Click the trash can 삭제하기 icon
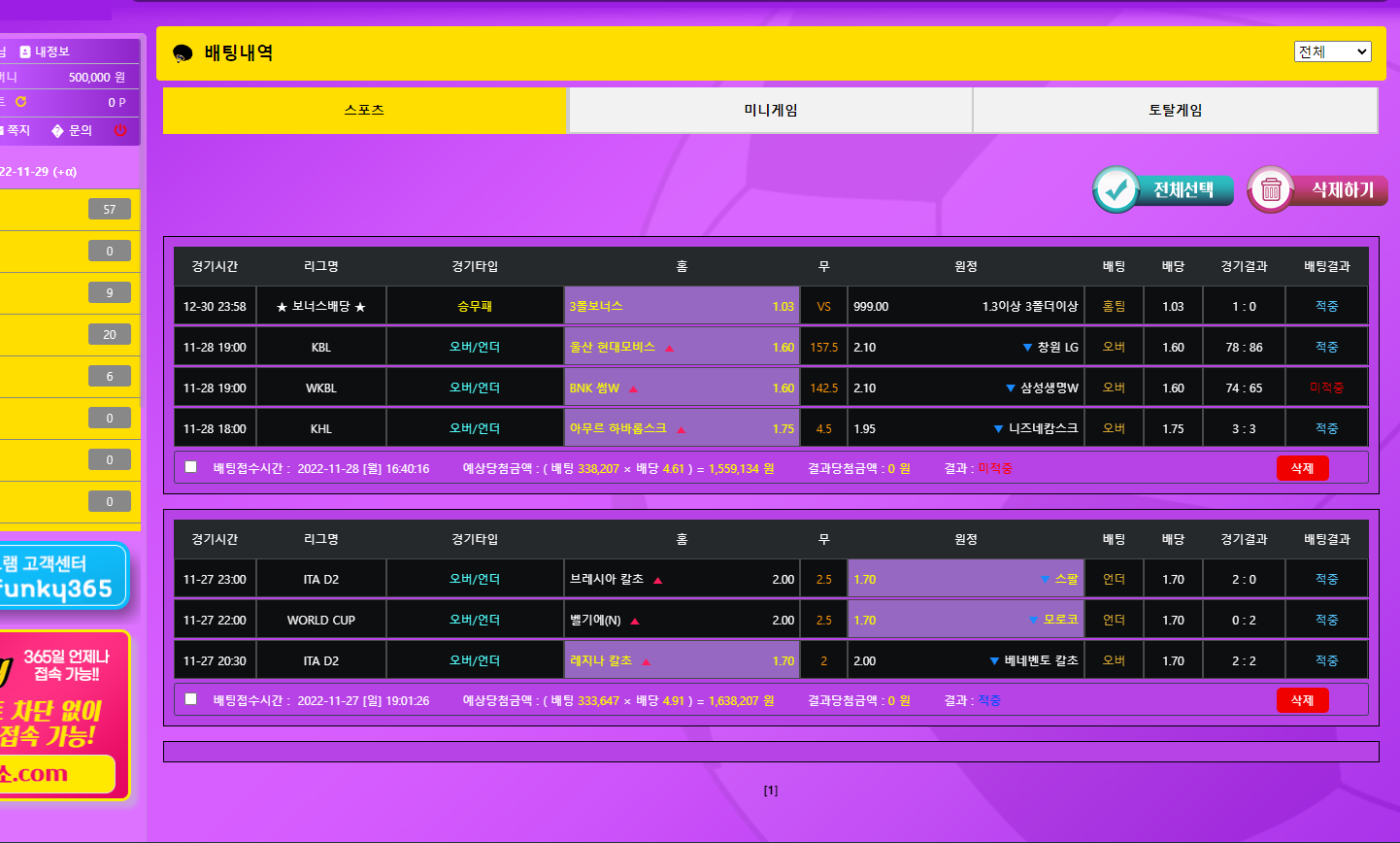This screenshot has width=1400, height=843. 1271,189
